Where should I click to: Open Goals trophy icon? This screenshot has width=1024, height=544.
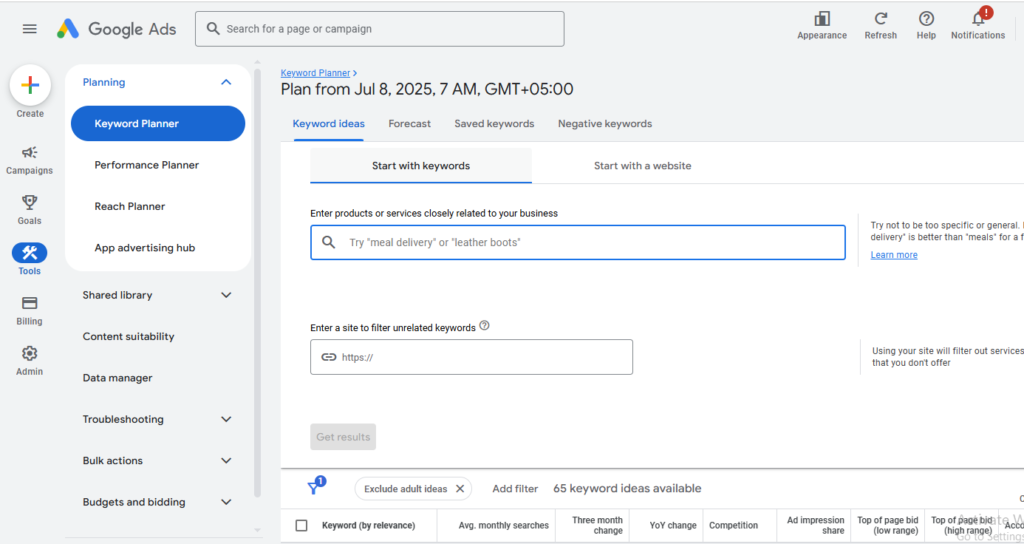tap(29, 203)
